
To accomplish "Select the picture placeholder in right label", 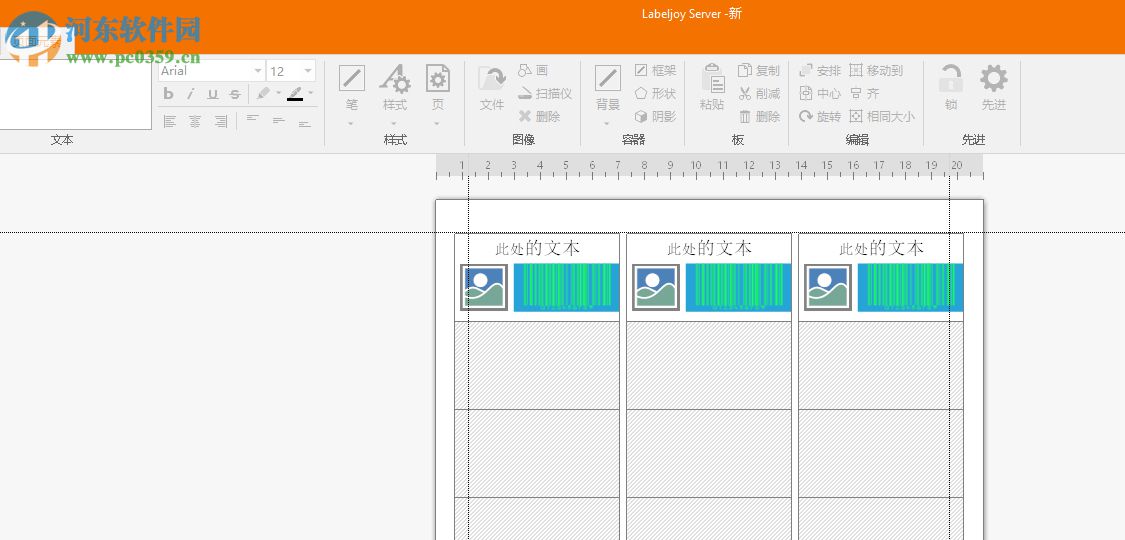I will [x=828, y=288].
